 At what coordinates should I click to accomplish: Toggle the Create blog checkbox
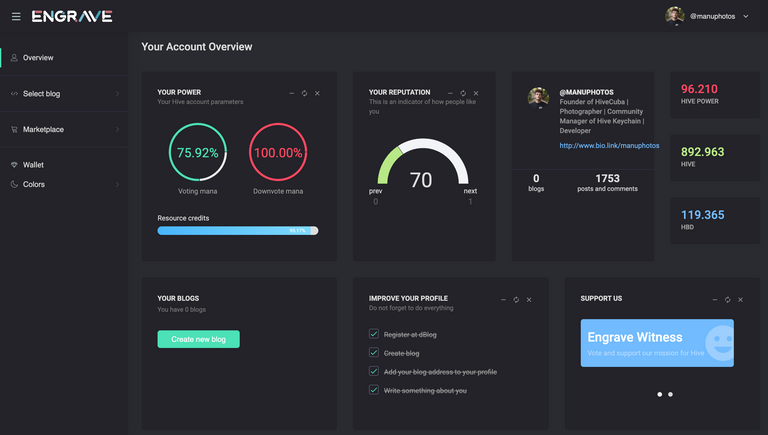click(374, 353)
